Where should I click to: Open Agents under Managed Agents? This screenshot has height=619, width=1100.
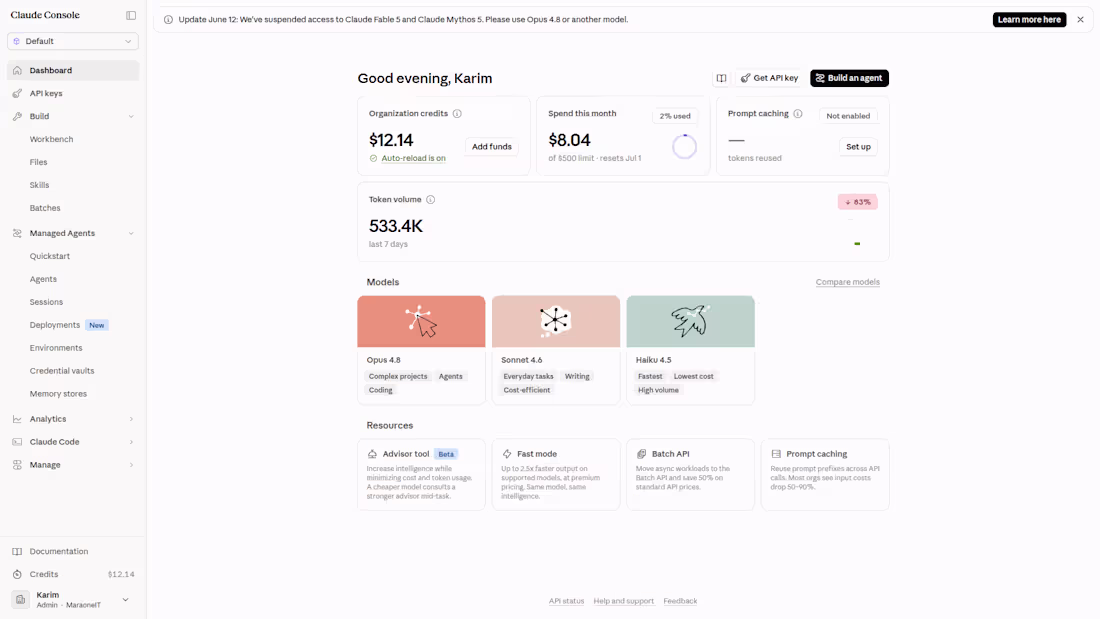43,279
